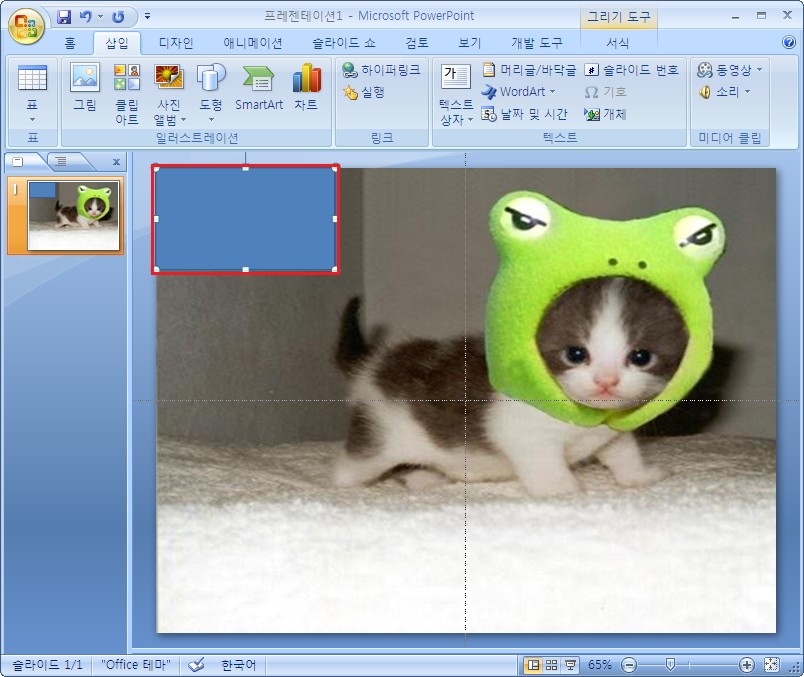Expand the 사진 앨범 dropdown arrow
This screenshot has height=677, width=804.
(183, 120)
